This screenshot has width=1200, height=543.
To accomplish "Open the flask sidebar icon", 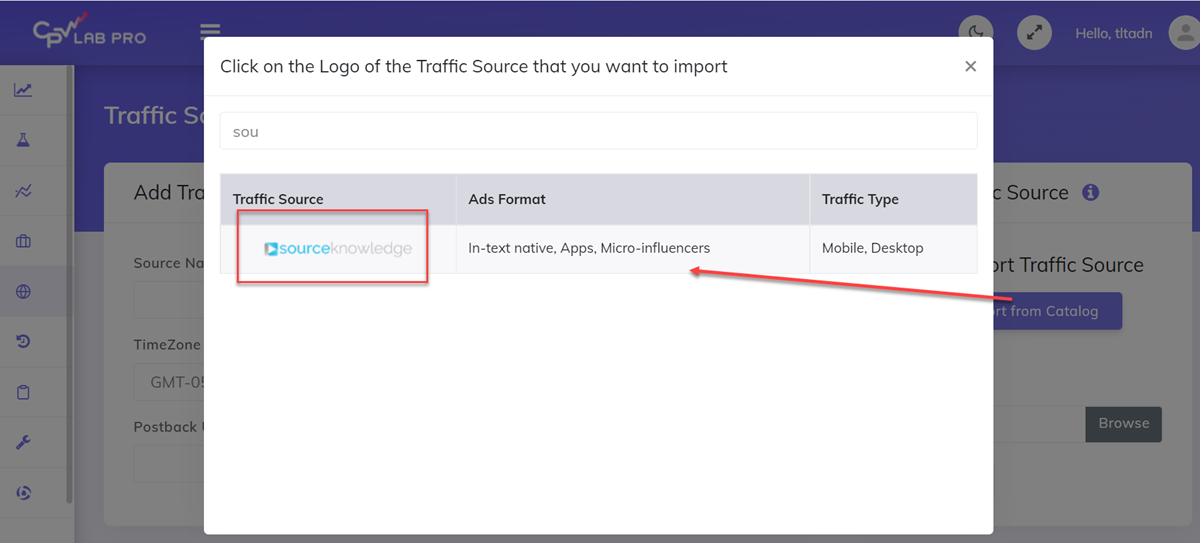I will coord(23,140).
